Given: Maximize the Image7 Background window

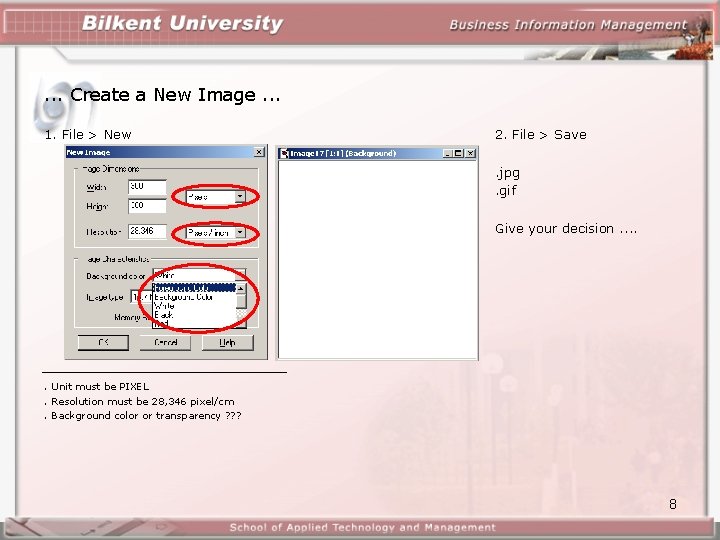Looking at the screenshot, I should 458,153.
